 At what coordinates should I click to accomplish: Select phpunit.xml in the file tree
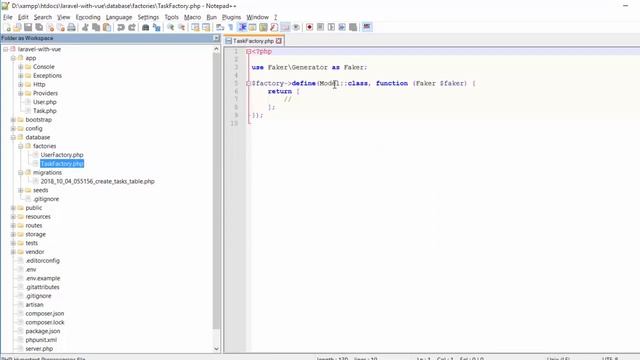pyautogui.click(x=41, y=340)
